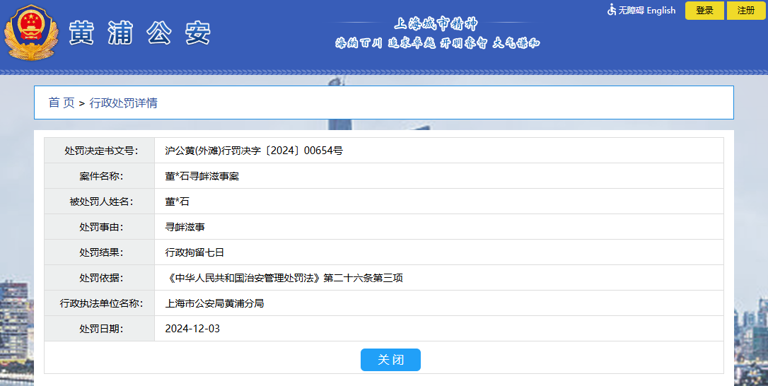Viewport: 768px width, 386px height.
Task: Click the 处罚事由 value 寻衅滋事
Action: pyautogui.click(x=185, y=227)
